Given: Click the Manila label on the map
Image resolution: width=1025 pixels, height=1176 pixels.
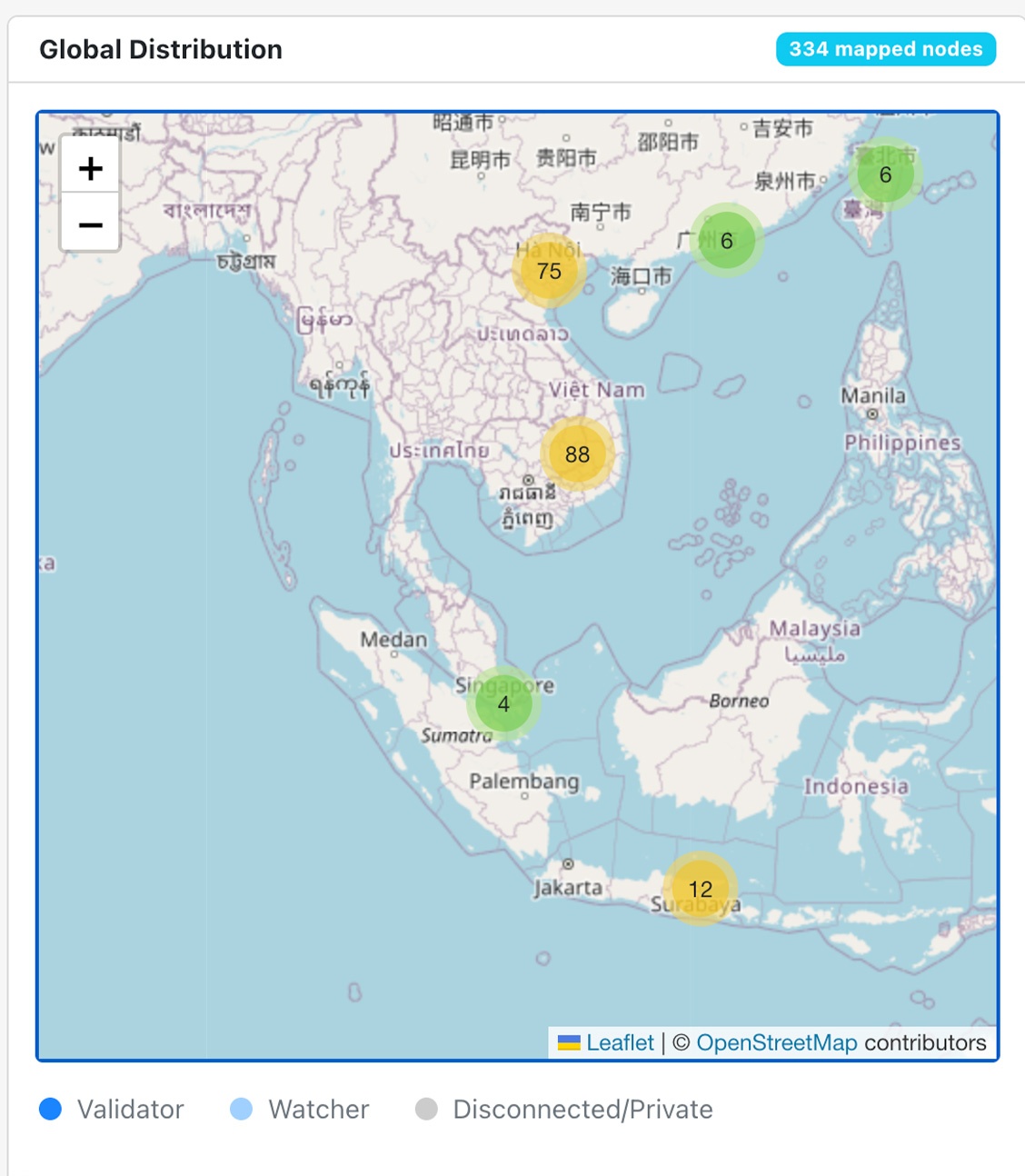Looking at the screenshot, I should [x=872, y=396].
